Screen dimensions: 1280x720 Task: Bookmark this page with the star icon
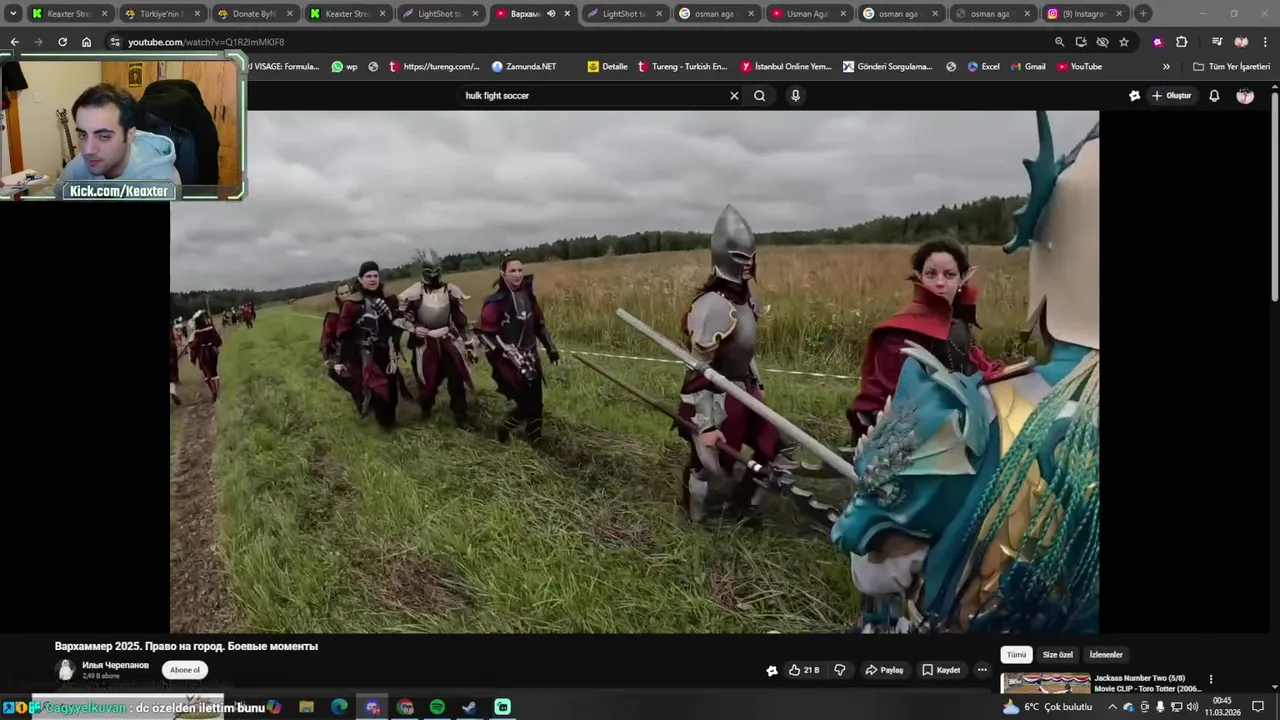[x=1124, y=42]
